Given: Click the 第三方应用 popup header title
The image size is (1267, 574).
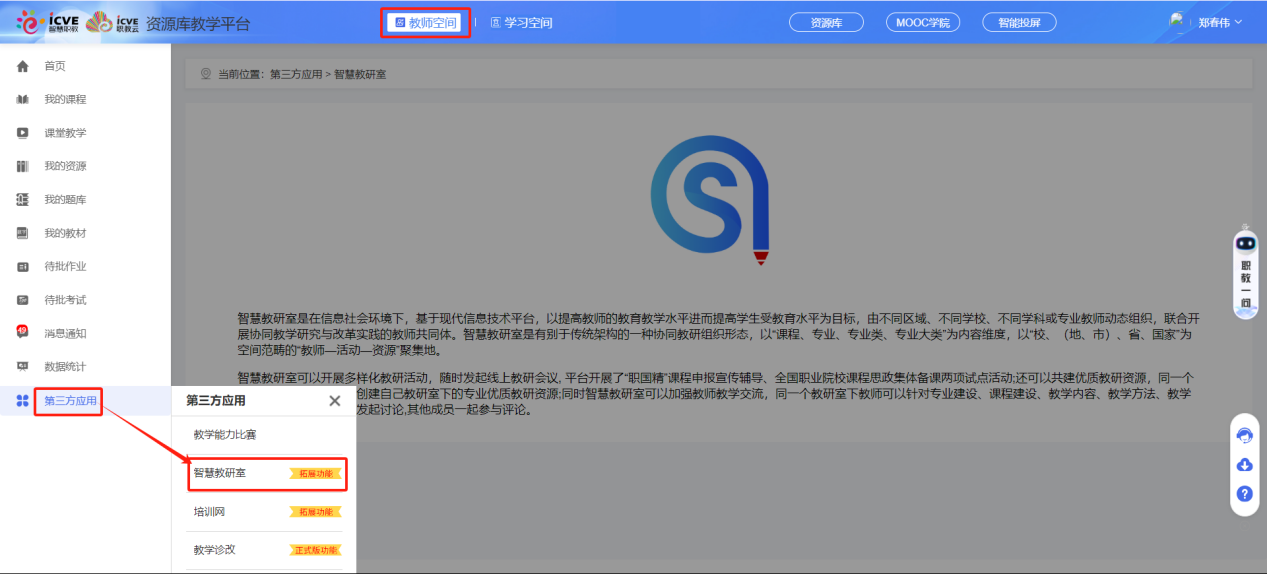Looking at the screenshot, I should tap(216, 401).
